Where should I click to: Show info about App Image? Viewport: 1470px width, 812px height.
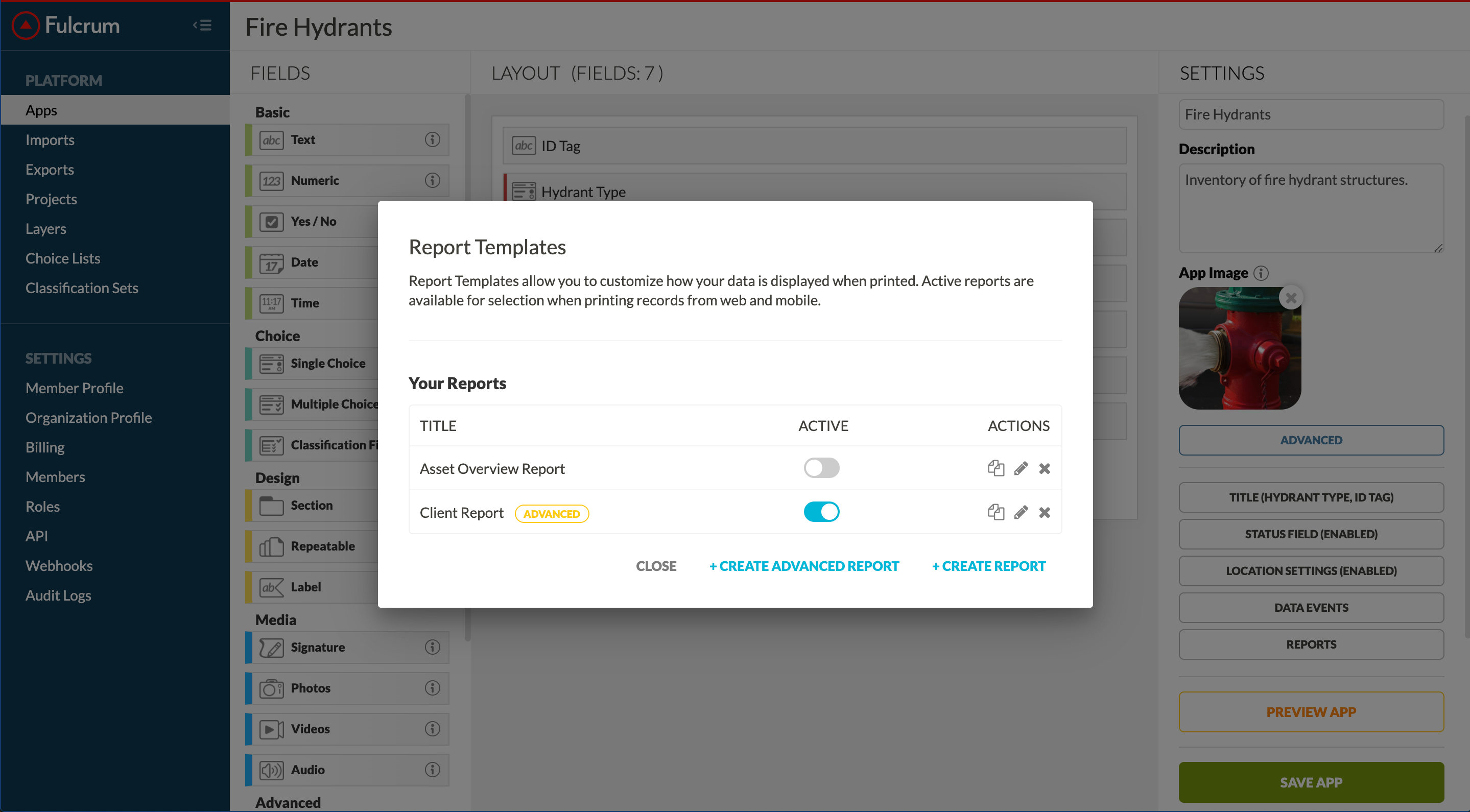[x=1261, y=273]
